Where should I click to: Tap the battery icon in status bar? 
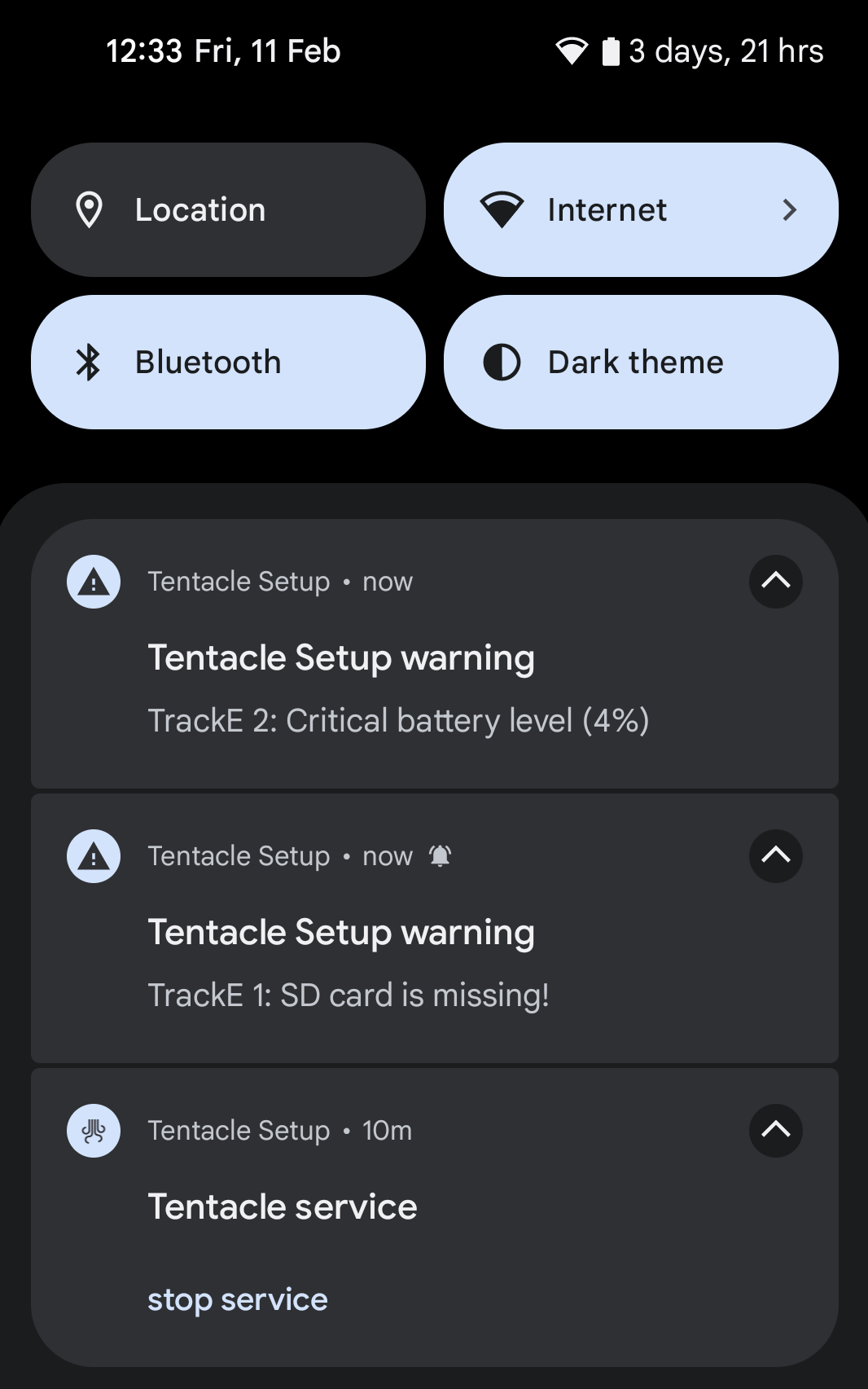pos(611,51)
